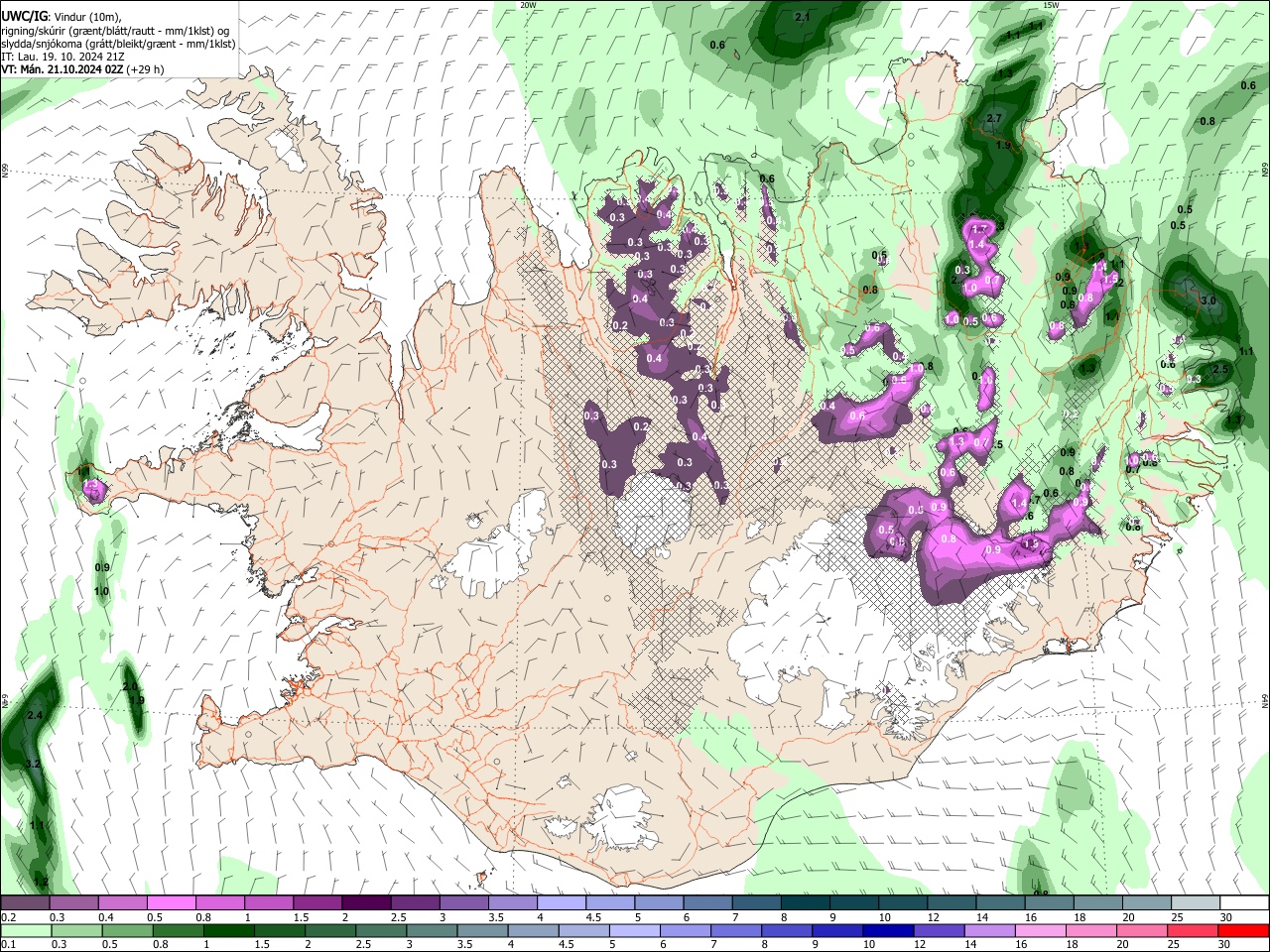Screen dimensions: 1270x952
Task: Pick the bright red 30 rain-scale swatch
Action: tap(1244, 930)
